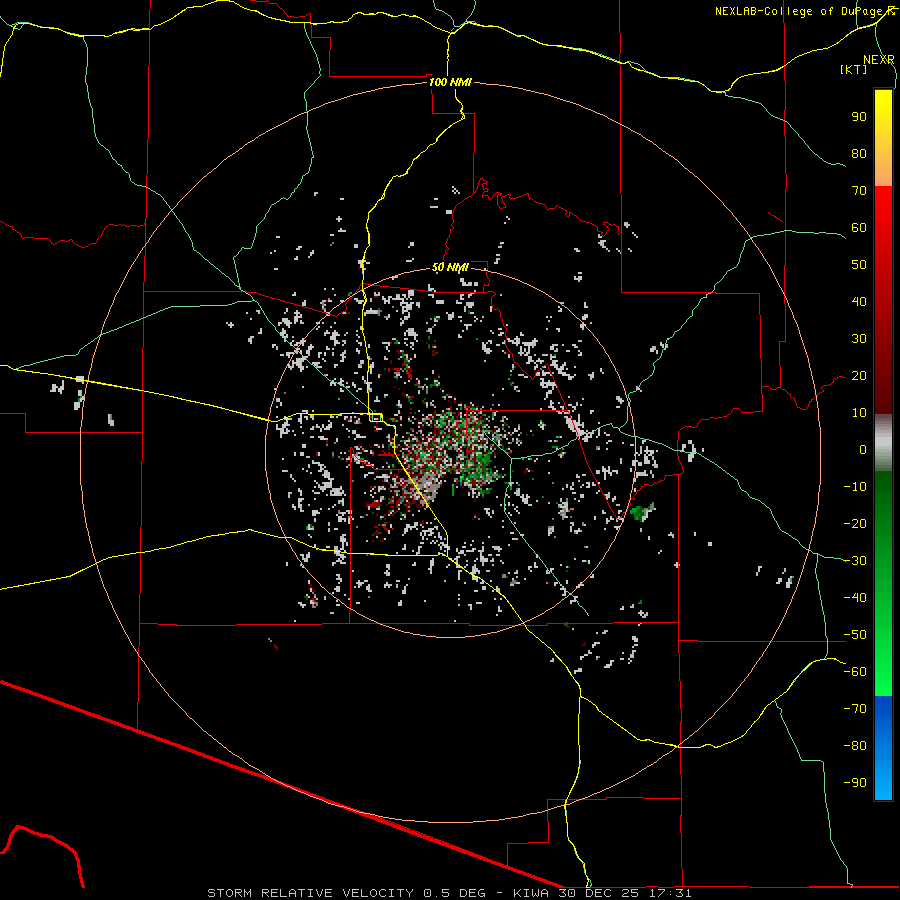Screen dimensions: 900x900
Task: Click the yellow segment of the color scale
Action: pyautogui.click(x=883, y=138)
